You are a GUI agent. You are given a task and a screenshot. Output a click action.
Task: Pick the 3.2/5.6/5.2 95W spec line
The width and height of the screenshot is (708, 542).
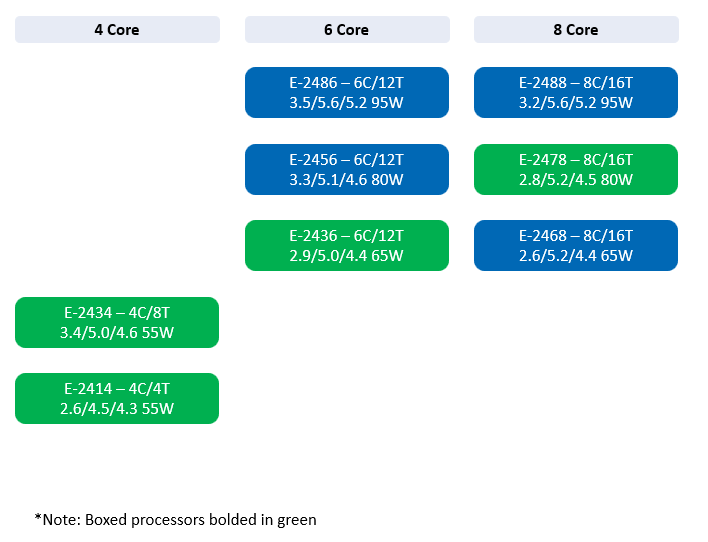[576, 102]
